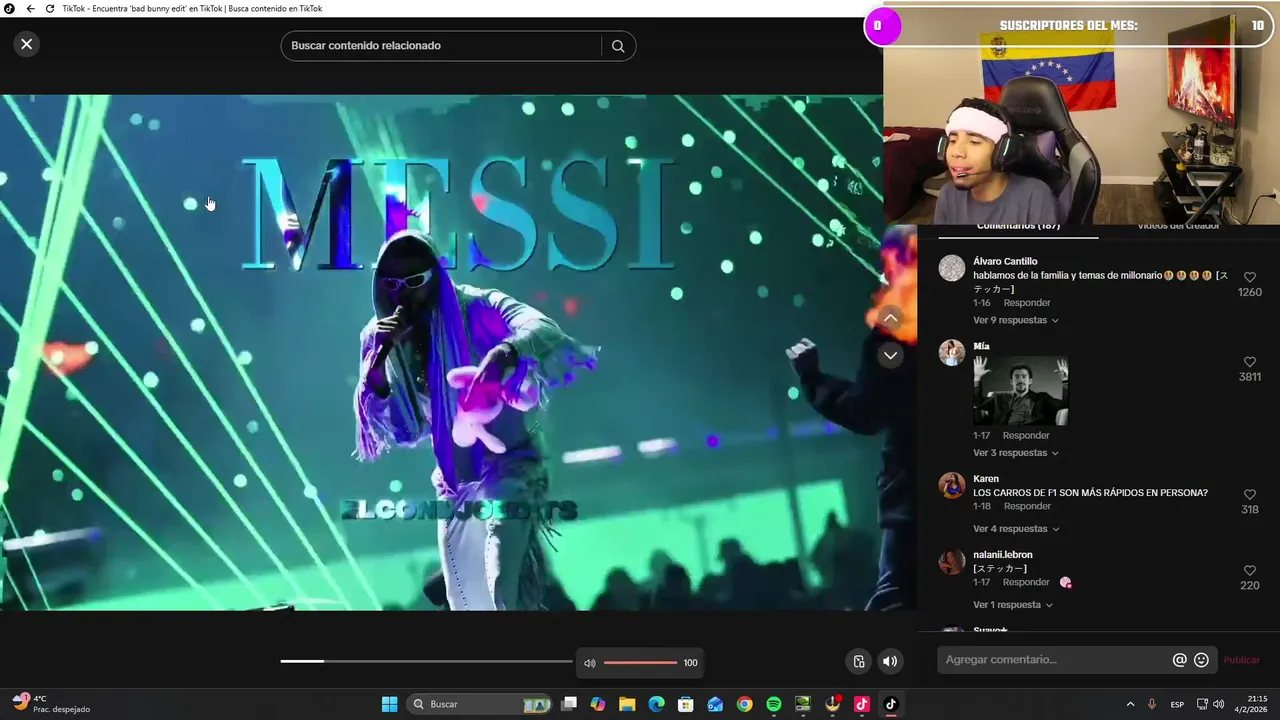Screen dimensions: 1280x720
Task: Open Outlook mail from the taskbar
Action: tap(715, 704)
